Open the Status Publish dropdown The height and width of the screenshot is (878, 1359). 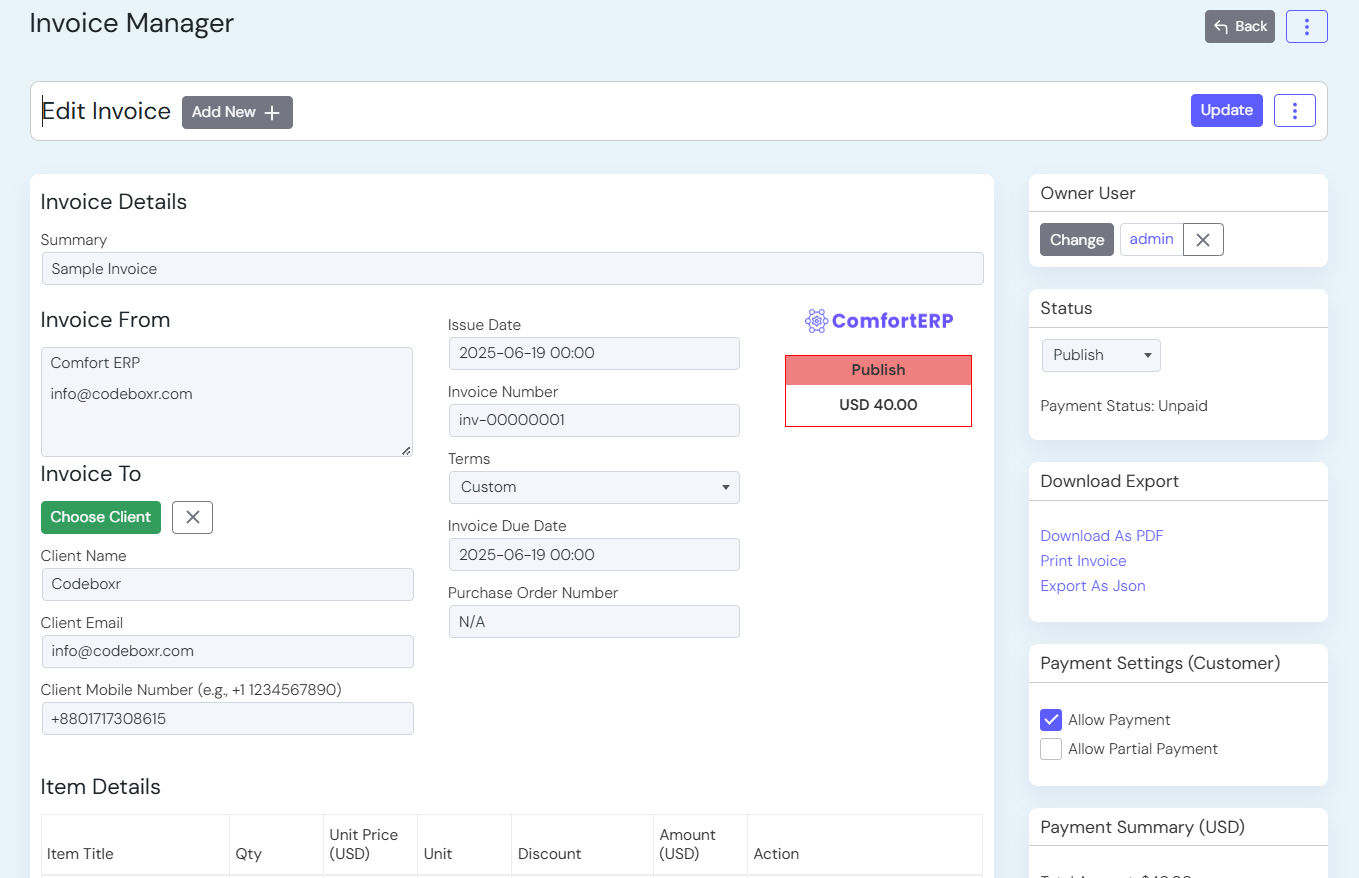[x=1101, y=355]
